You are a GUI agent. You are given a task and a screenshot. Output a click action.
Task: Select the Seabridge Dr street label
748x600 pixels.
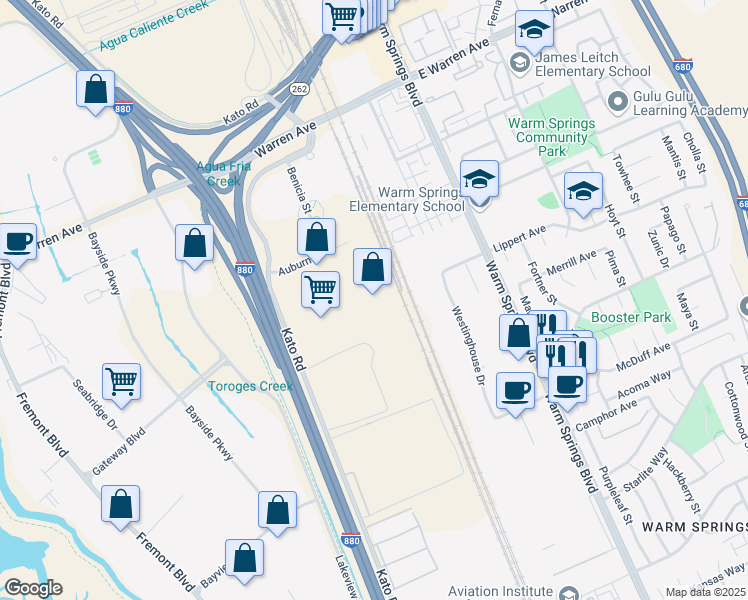click(x=94, y=405)
